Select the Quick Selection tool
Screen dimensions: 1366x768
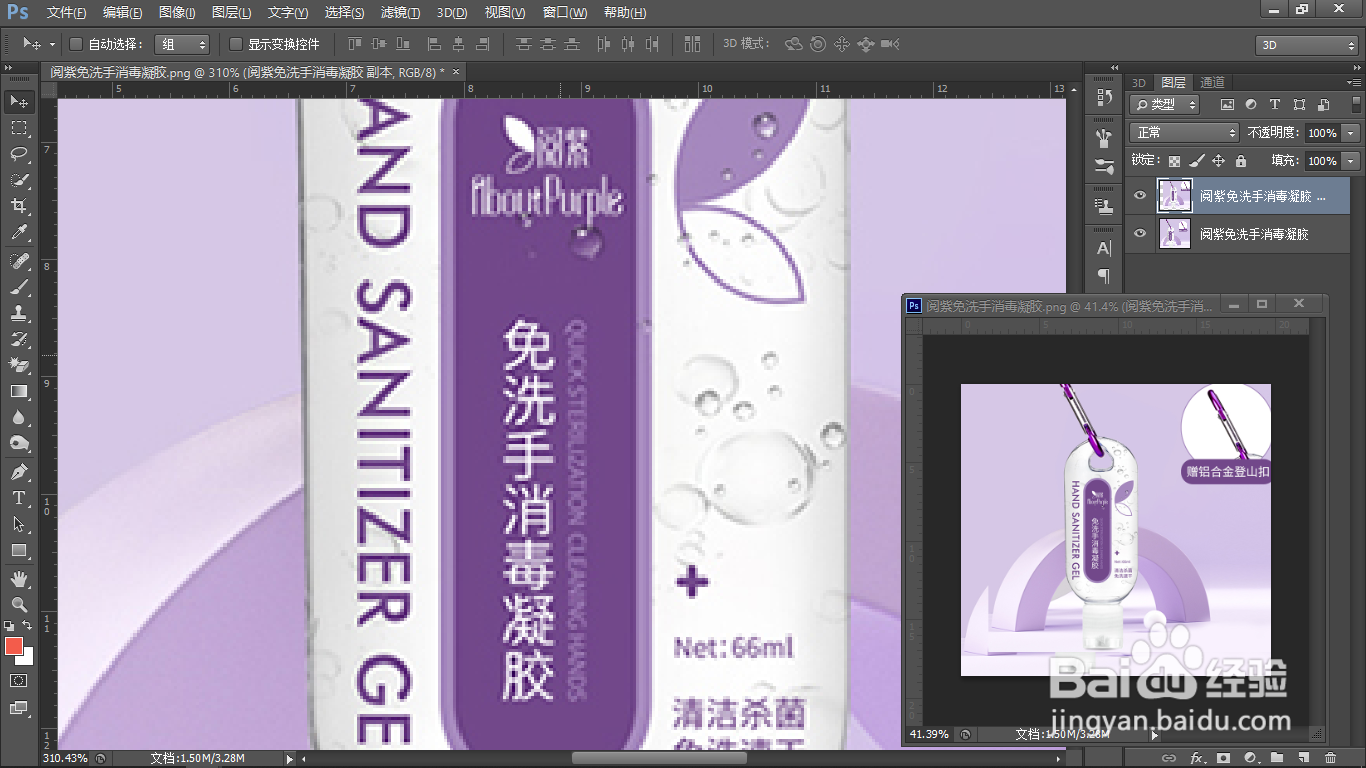point(19,180)
